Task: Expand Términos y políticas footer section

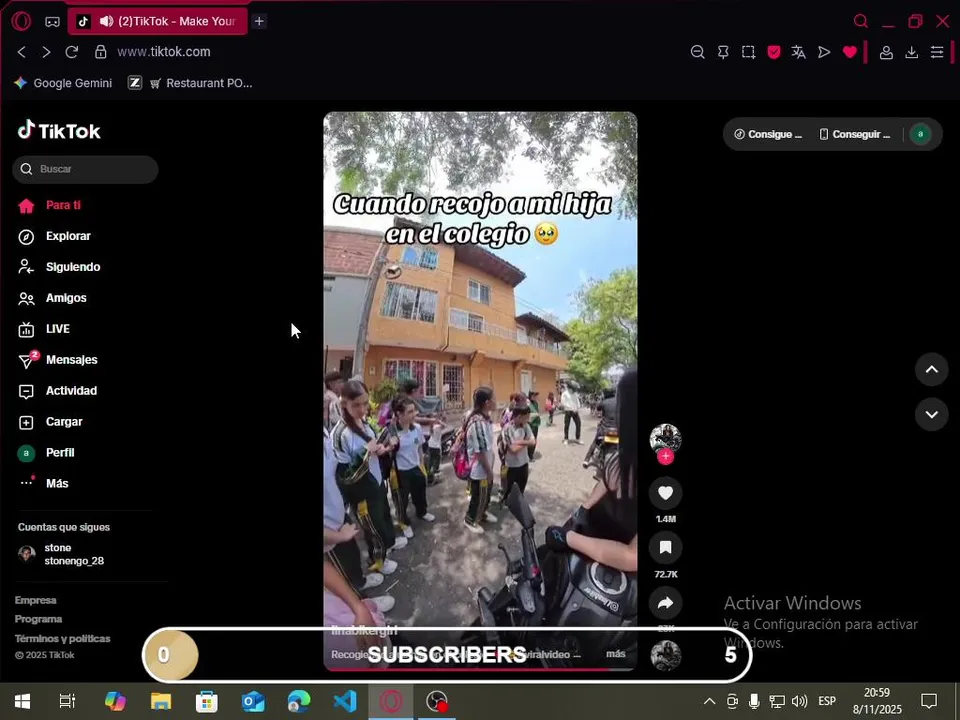Action: coord(62,639)
